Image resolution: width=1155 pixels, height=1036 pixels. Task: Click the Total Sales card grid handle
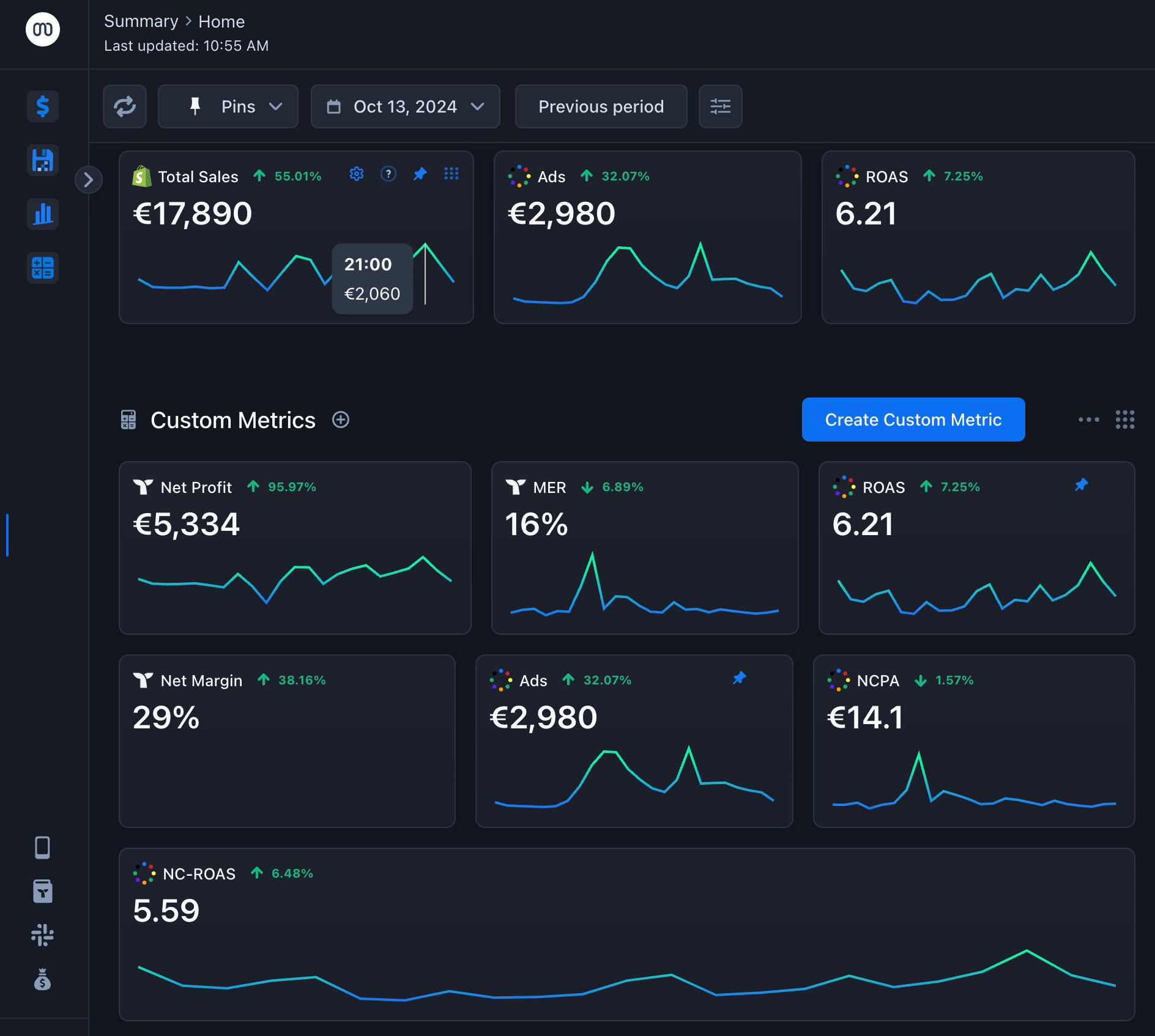pyautogui.click(x=451, y=174)
